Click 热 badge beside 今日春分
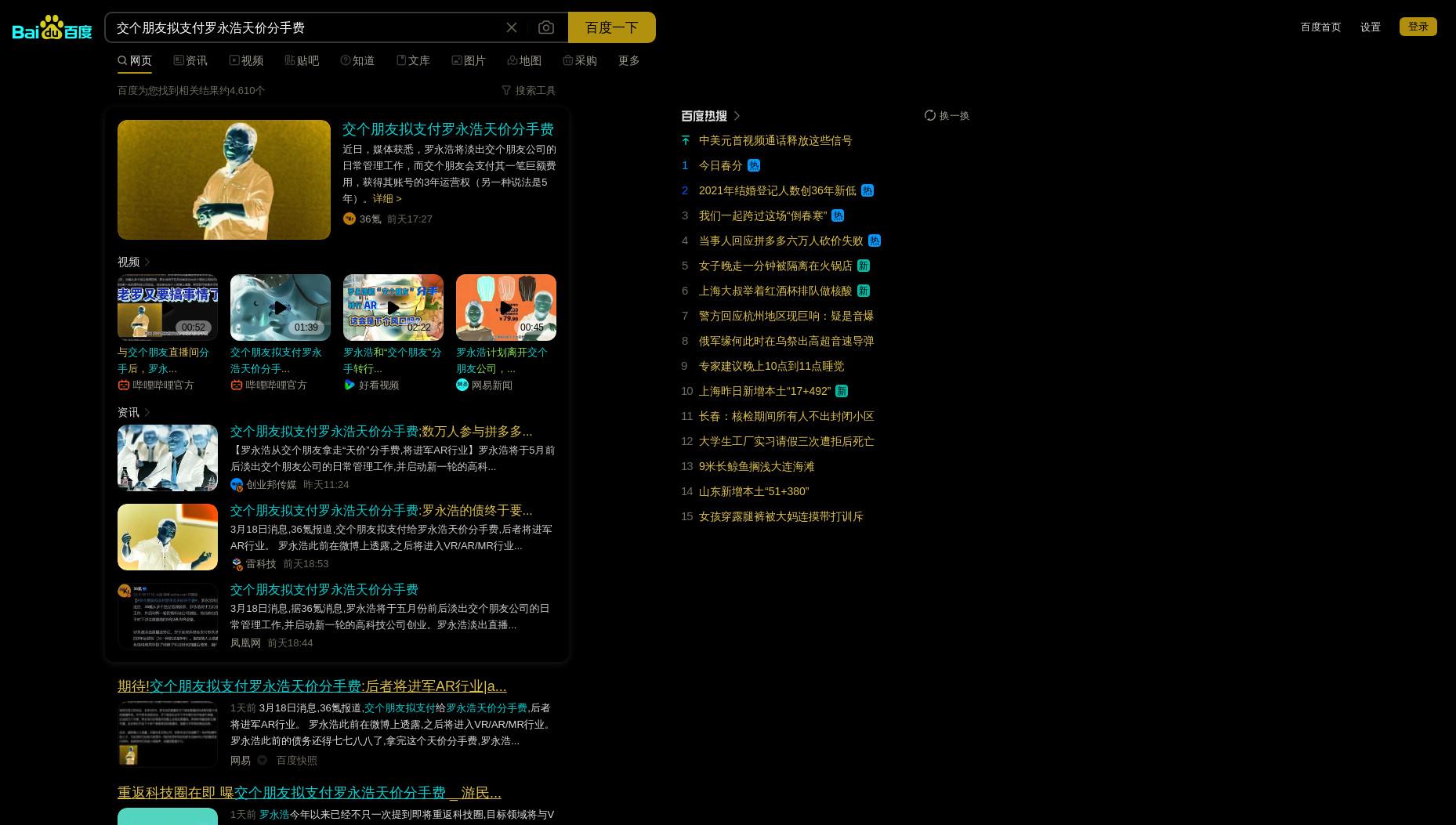Screen dimensions: 1456x825 [754, 165]
